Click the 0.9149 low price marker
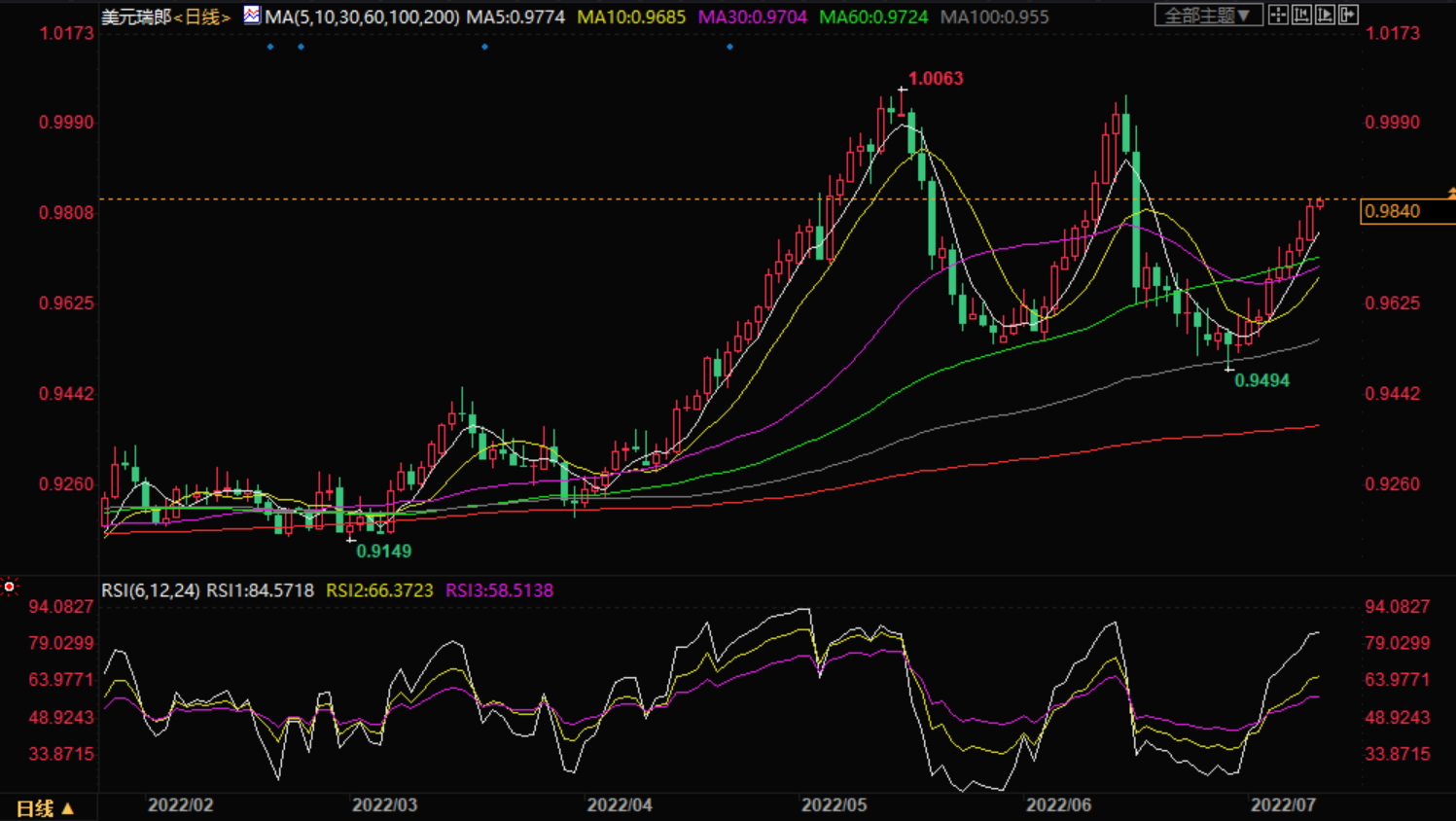 coord(383,552)
